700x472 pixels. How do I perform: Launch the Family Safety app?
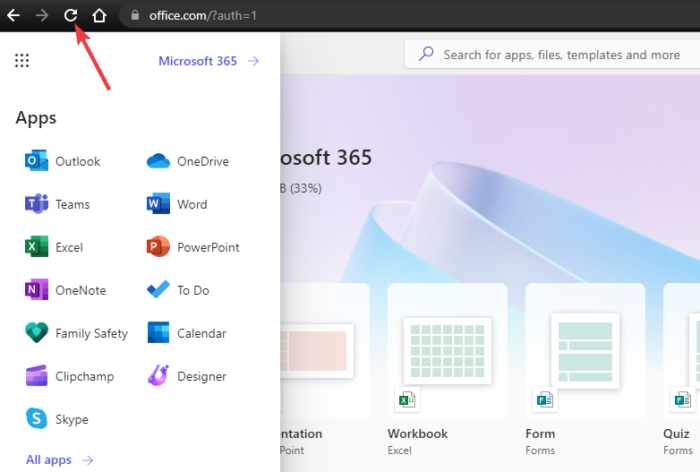click(76, 333)
